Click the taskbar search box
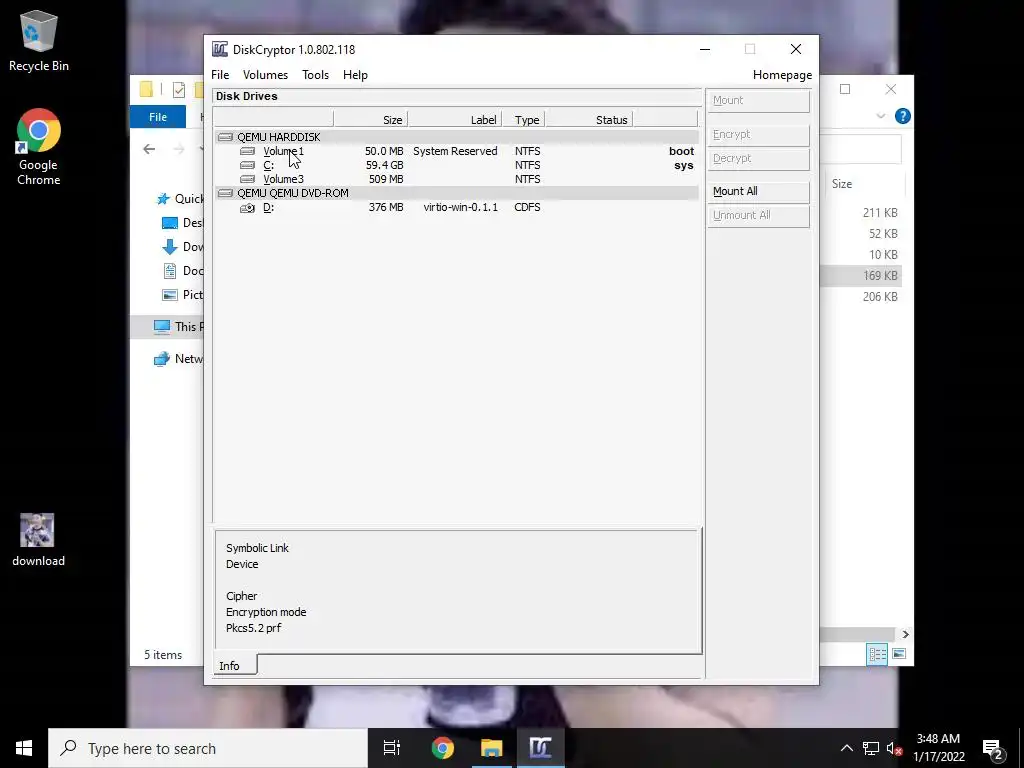Image resolution: width=1024 pixels, height=768 pixels. click(x=208, y=748)
